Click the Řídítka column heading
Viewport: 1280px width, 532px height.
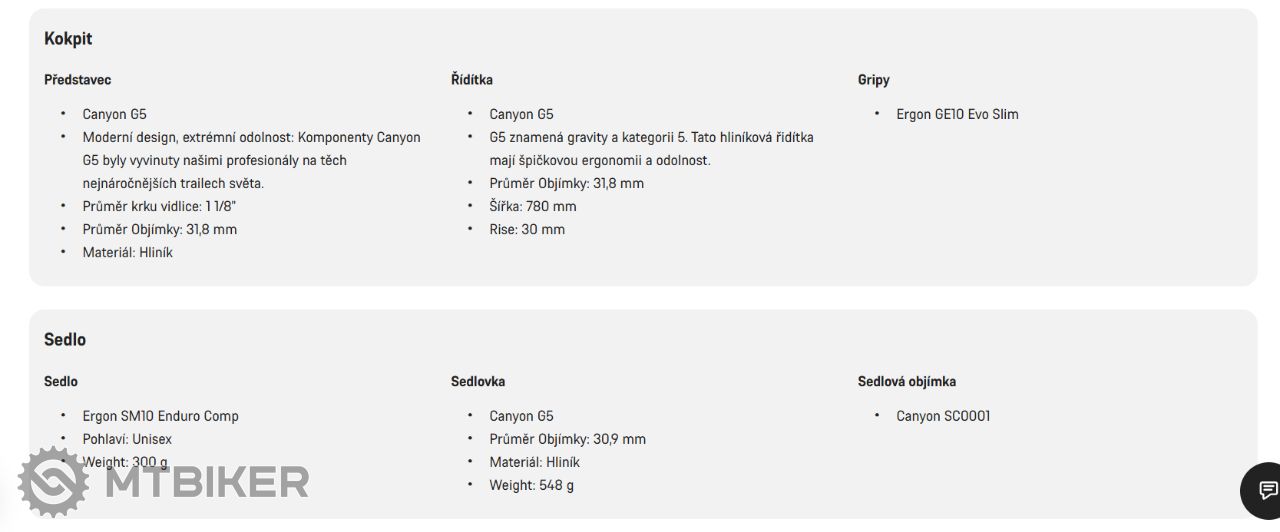point(472,80)
